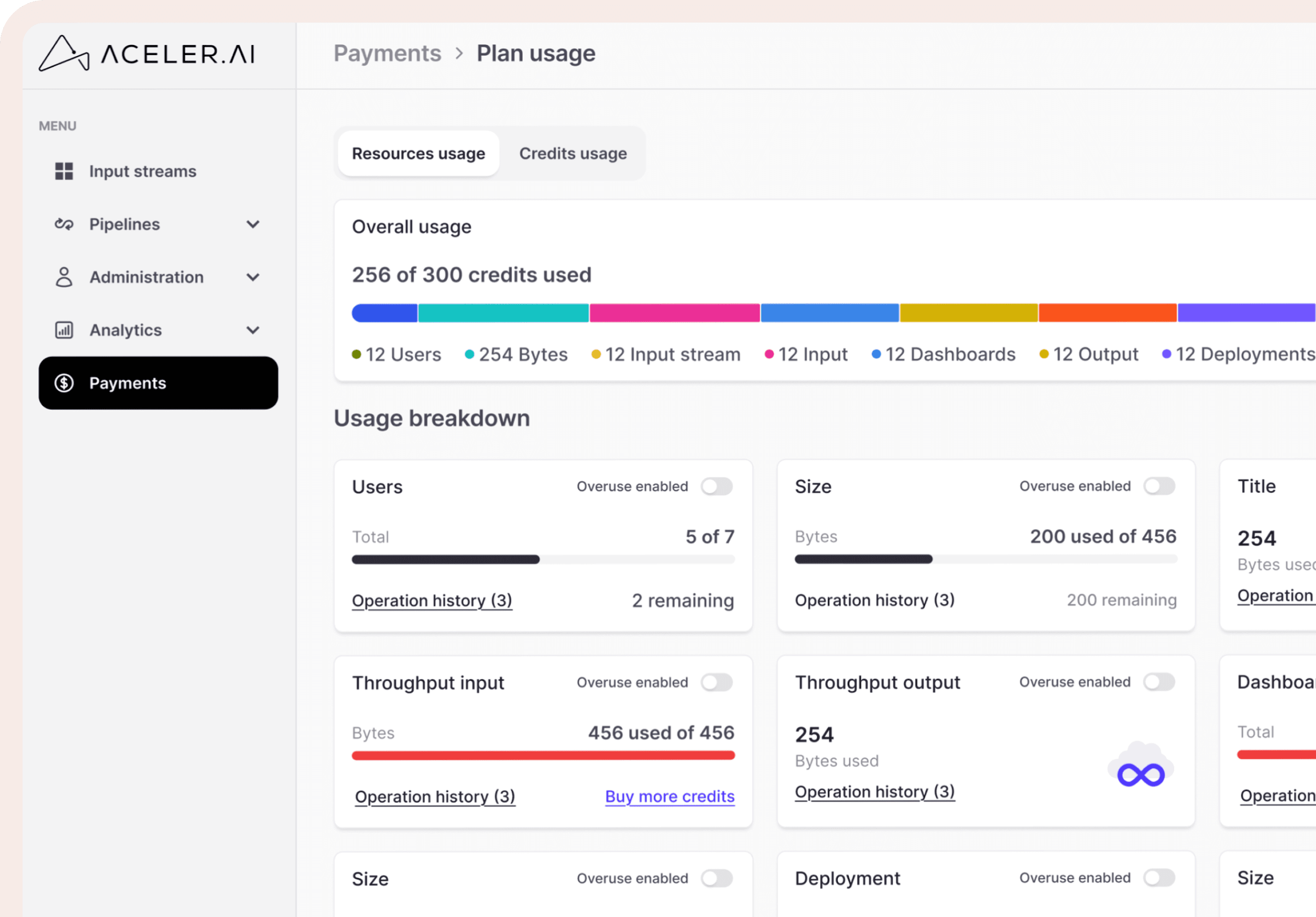Screen dimensions: 1316x917
Task: Click the Pipelines link icon
Action: pyautogui.click(x=63, y=224)
